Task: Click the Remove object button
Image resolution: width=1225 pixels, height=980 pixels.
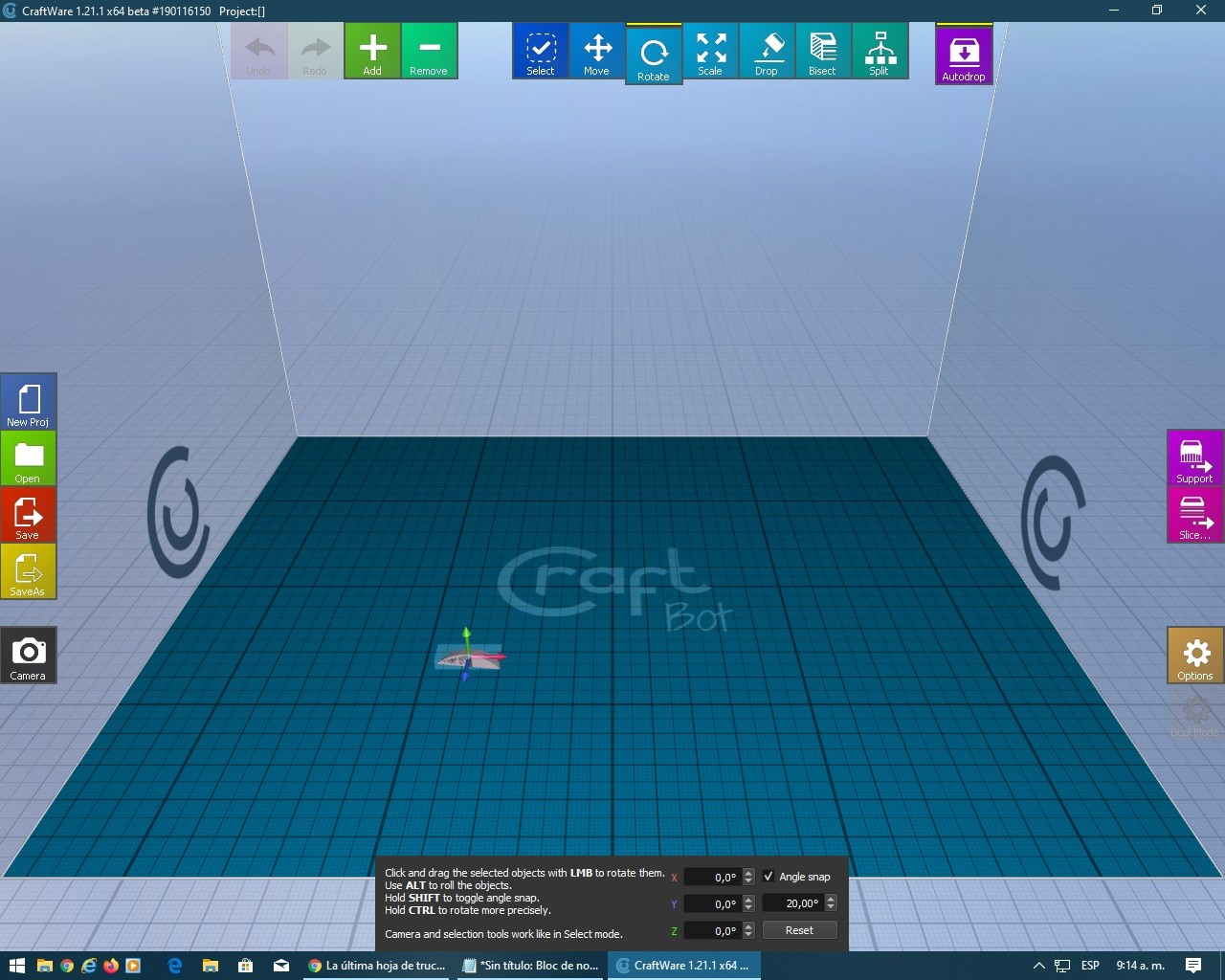Action: (429, 52)
